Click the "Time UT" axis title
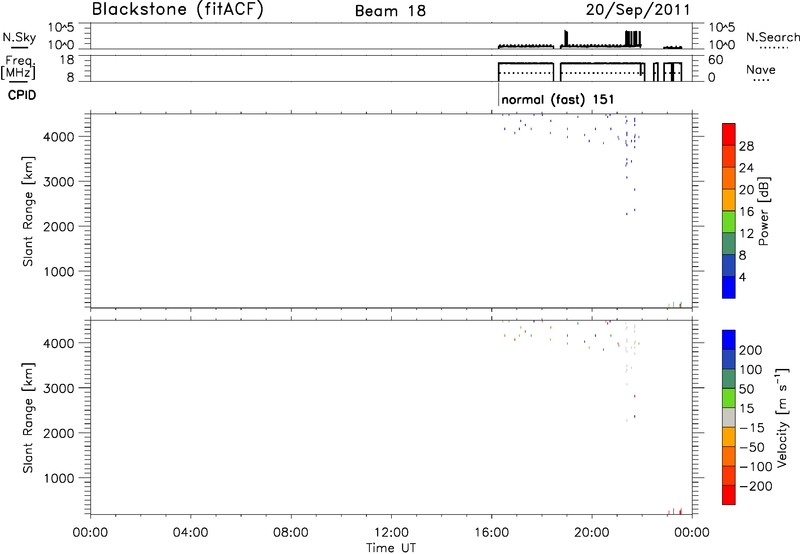The width and height of the screenshot is (800, 554). [391, 548]
